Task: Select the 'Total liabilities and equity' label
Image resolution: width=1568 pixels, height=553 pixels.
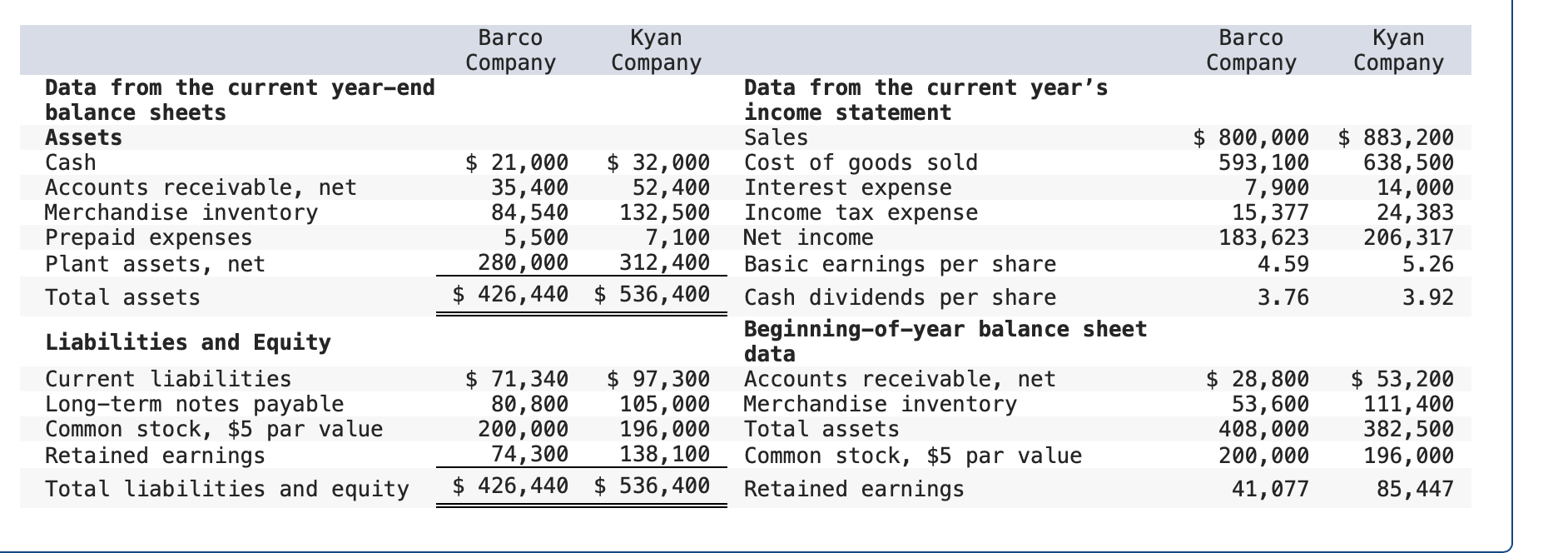Action: [x=226, y=489]
